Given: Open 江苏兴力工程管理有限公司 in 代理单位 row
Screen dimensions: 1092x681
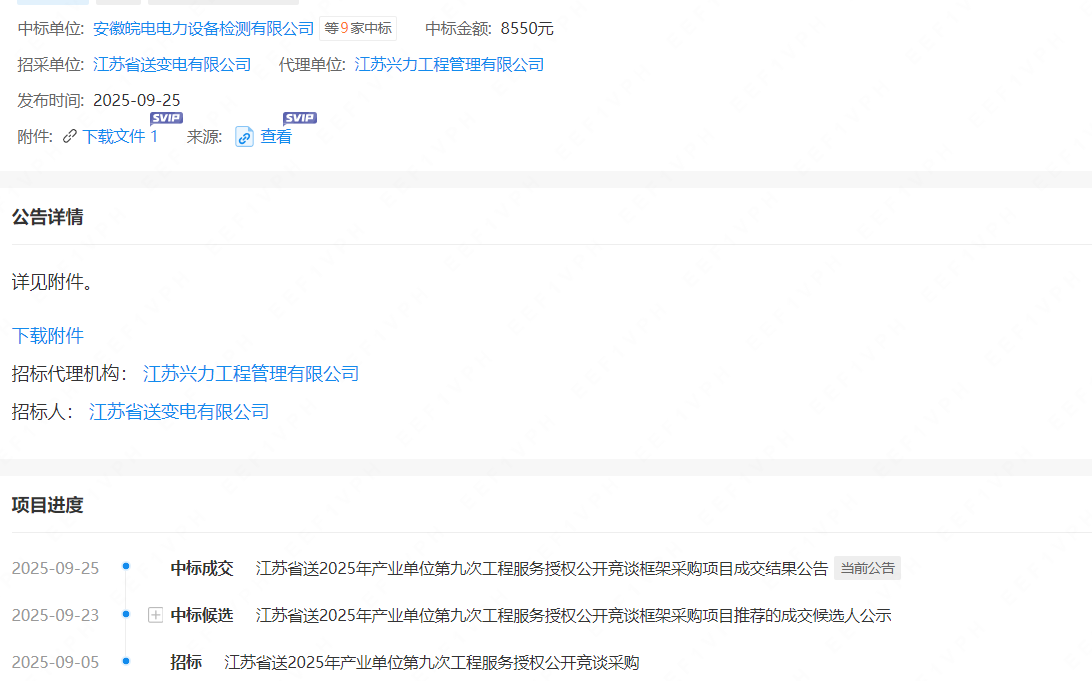Looking at the screenshot, I should click(449, 65).
